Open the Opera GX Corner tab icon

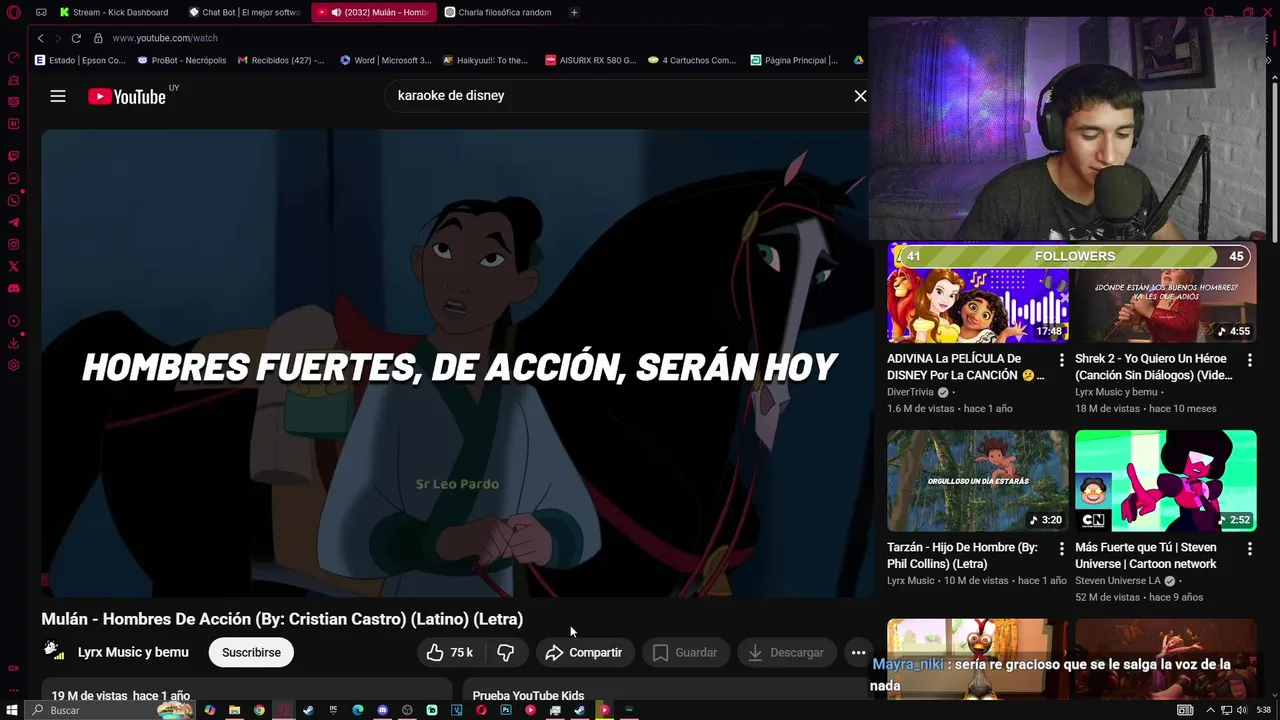coord(41,12)
